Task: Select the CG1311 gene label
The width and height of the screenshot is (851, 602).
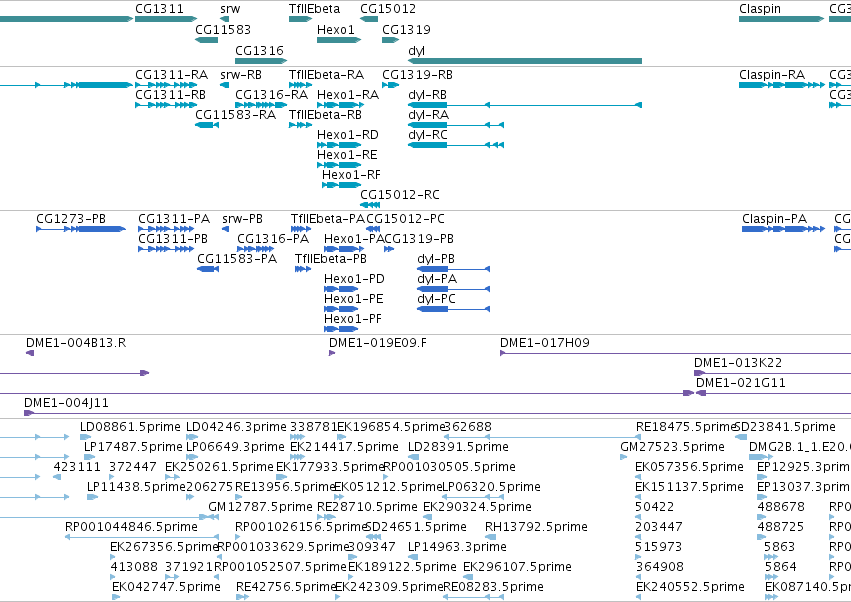Action: point(159,9)
